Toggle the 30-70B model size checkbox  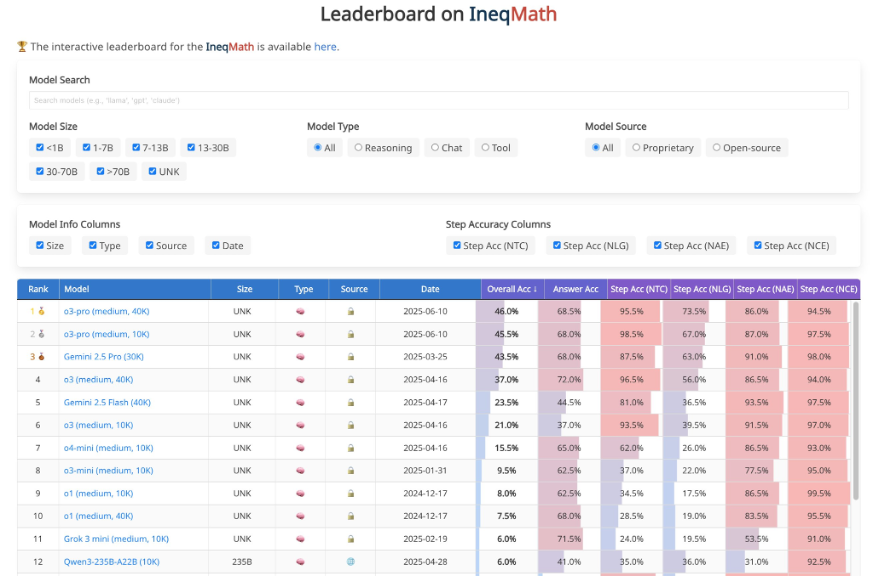(40, 171)
